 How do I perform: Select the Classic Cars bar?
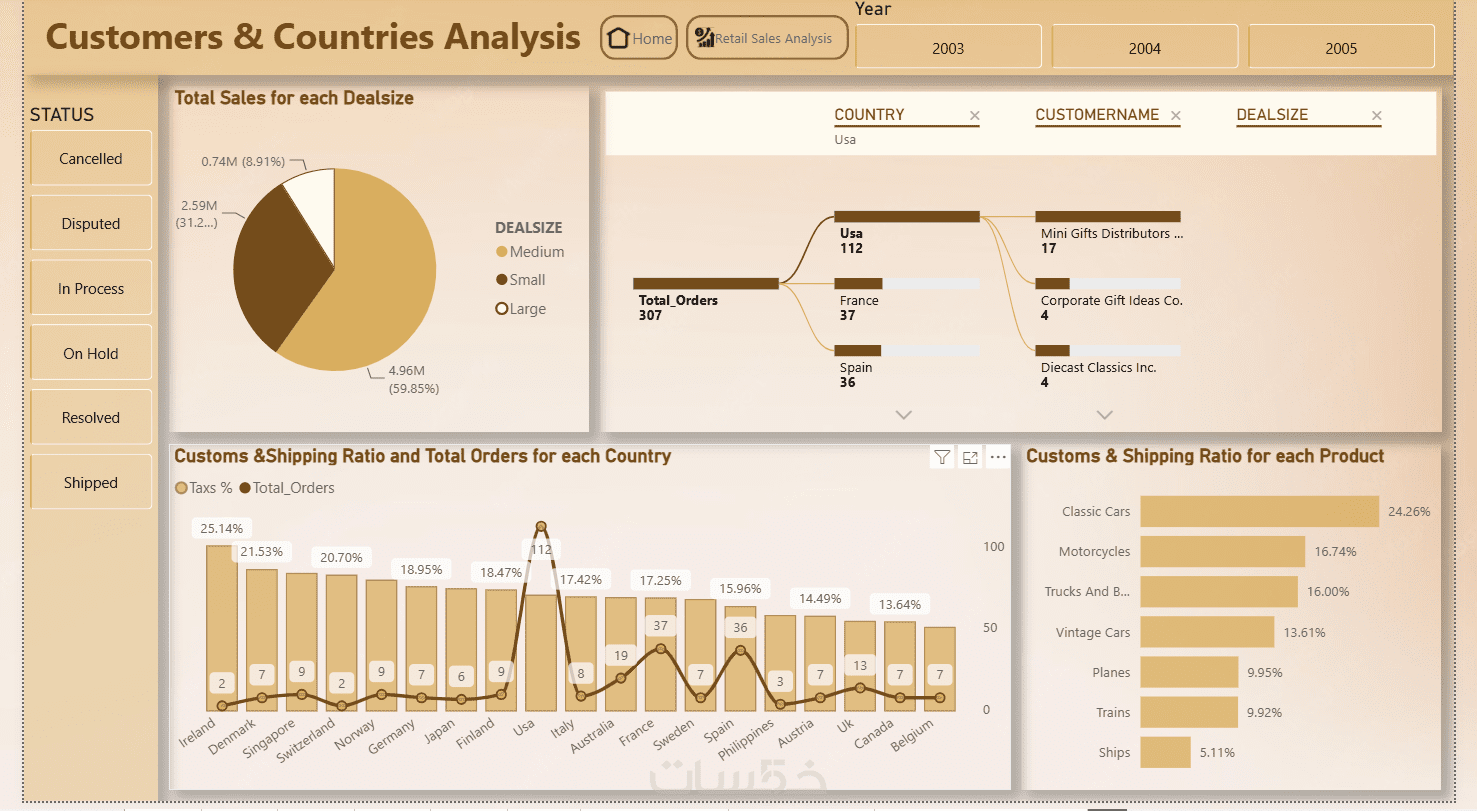pos(1259,511)
